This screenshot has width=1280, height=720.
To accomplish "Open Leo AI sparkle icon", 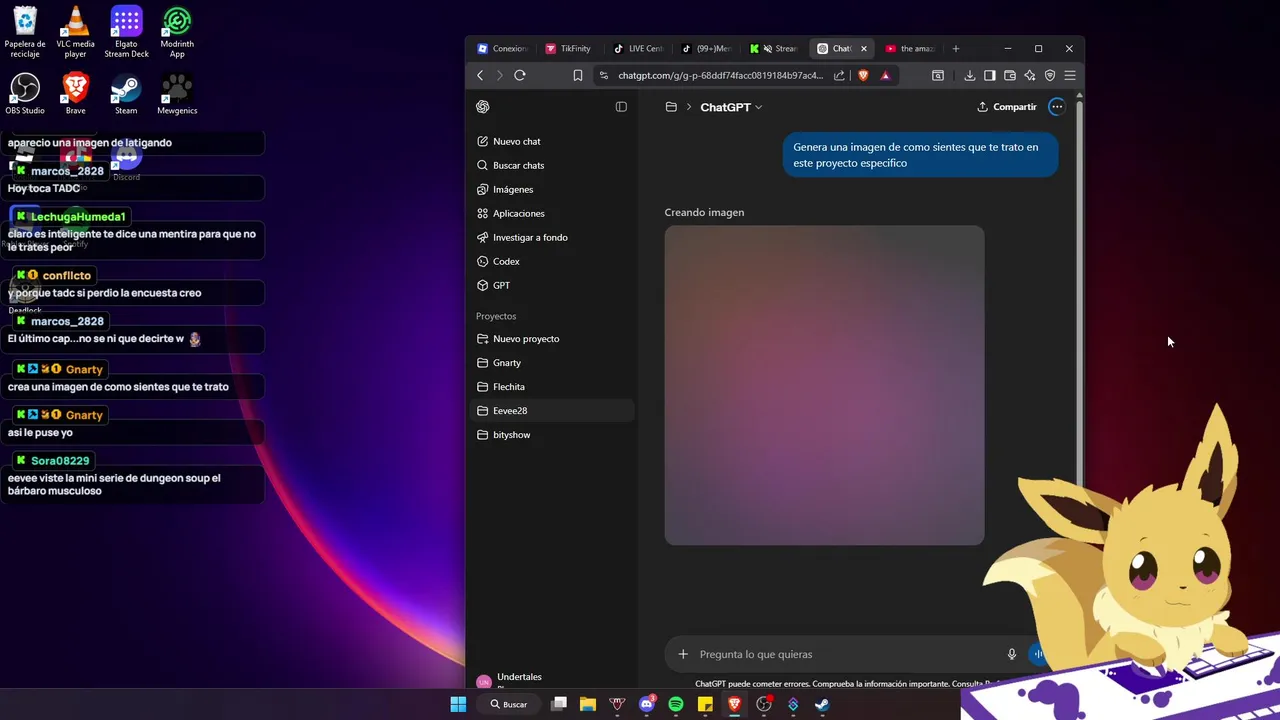I will pos(1030,75).
